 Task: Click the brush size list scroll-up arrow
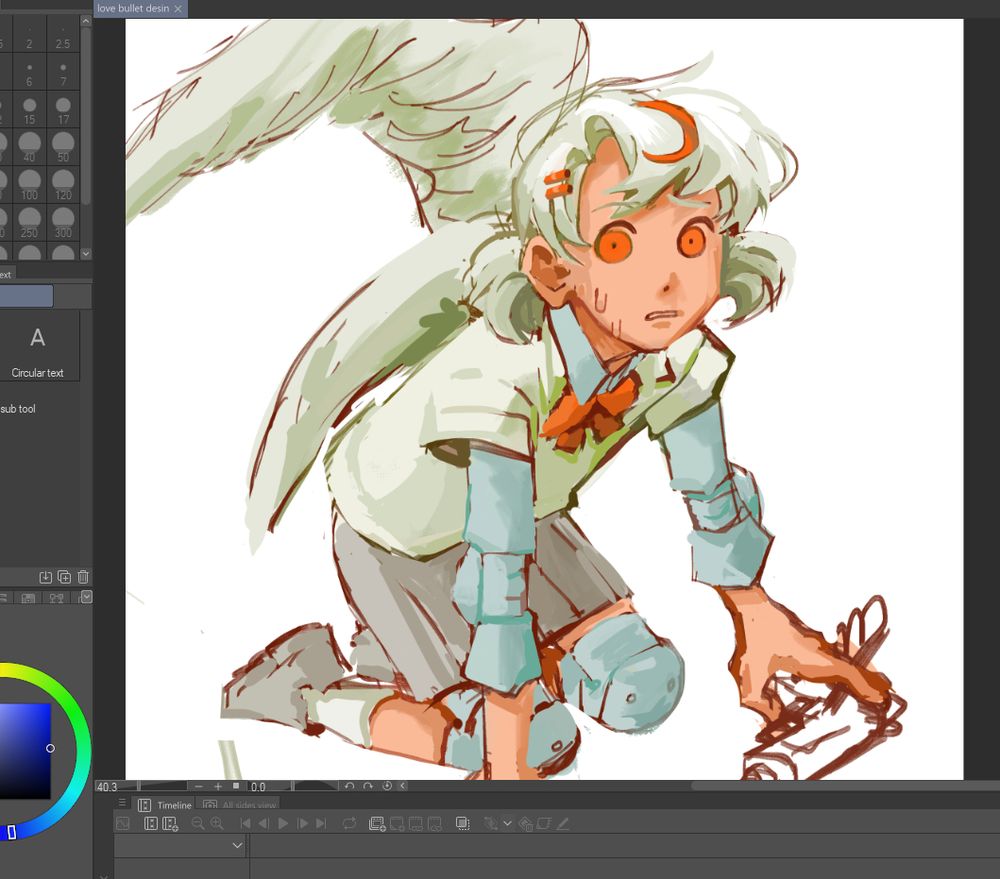tap(86, 21)
